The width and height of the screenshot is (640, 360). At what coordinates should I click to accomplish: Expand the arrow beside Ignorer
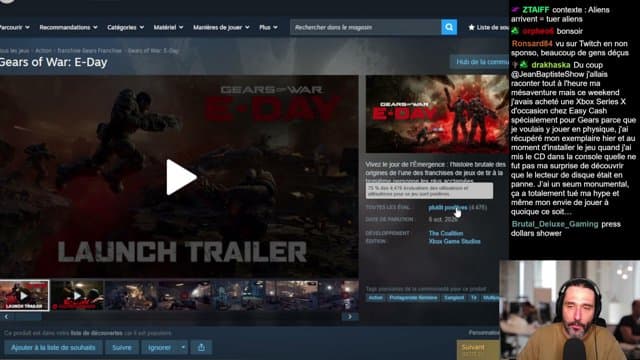tap(183, 348)
